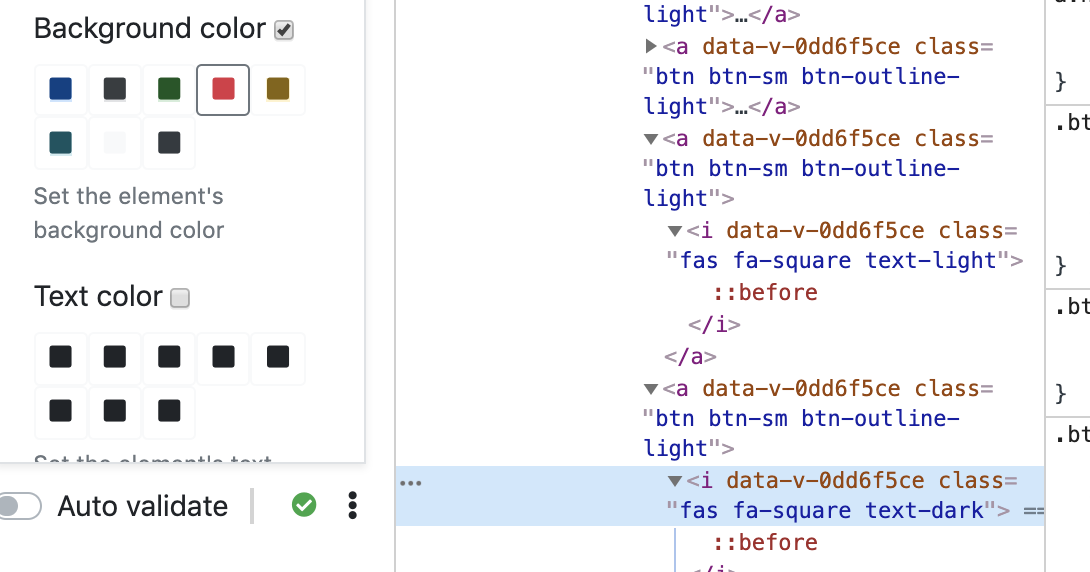The height and width of the screenshot is (572, 1090).
Task: Expand the collapsed anchor btn-outline-light node
Action: click(x=651, y=46)
